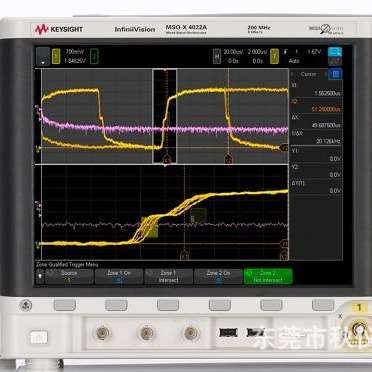Change the Zone 1 Intersect setting
This screenshot has width=372, height=372.
click(168, 277)
